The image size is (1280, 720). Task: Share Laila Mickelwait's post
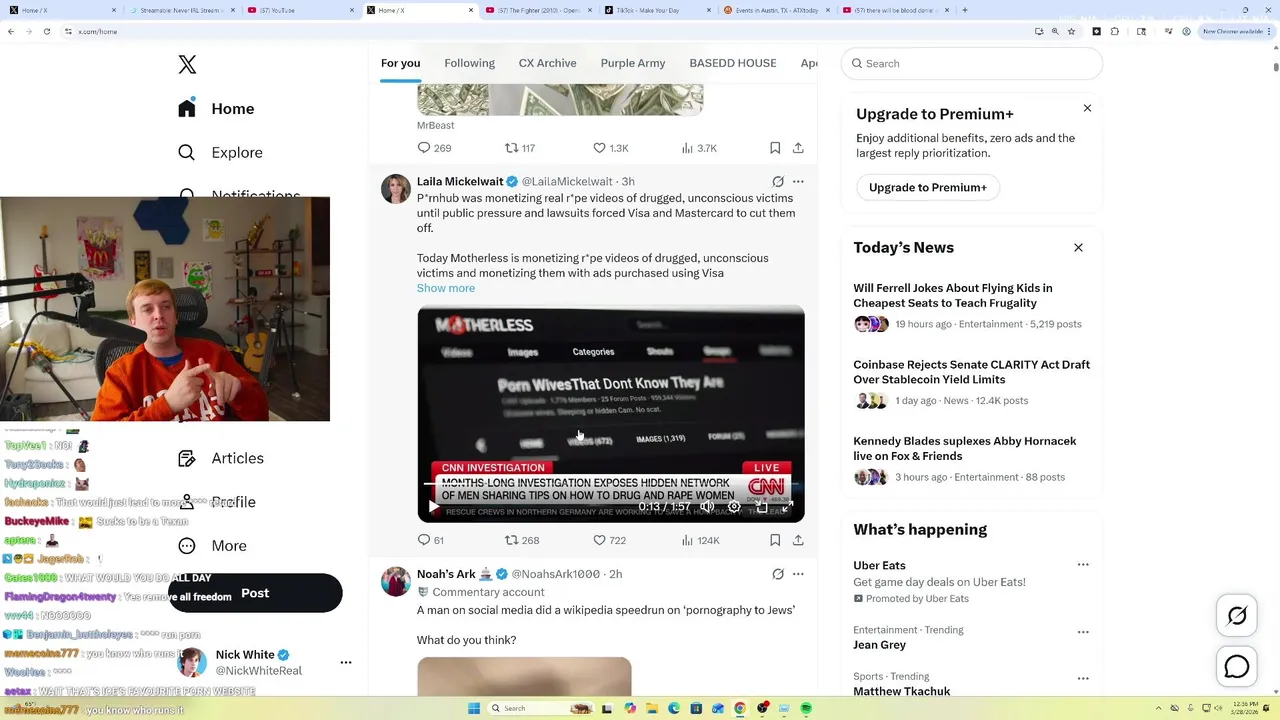click(x=798, y=540)
